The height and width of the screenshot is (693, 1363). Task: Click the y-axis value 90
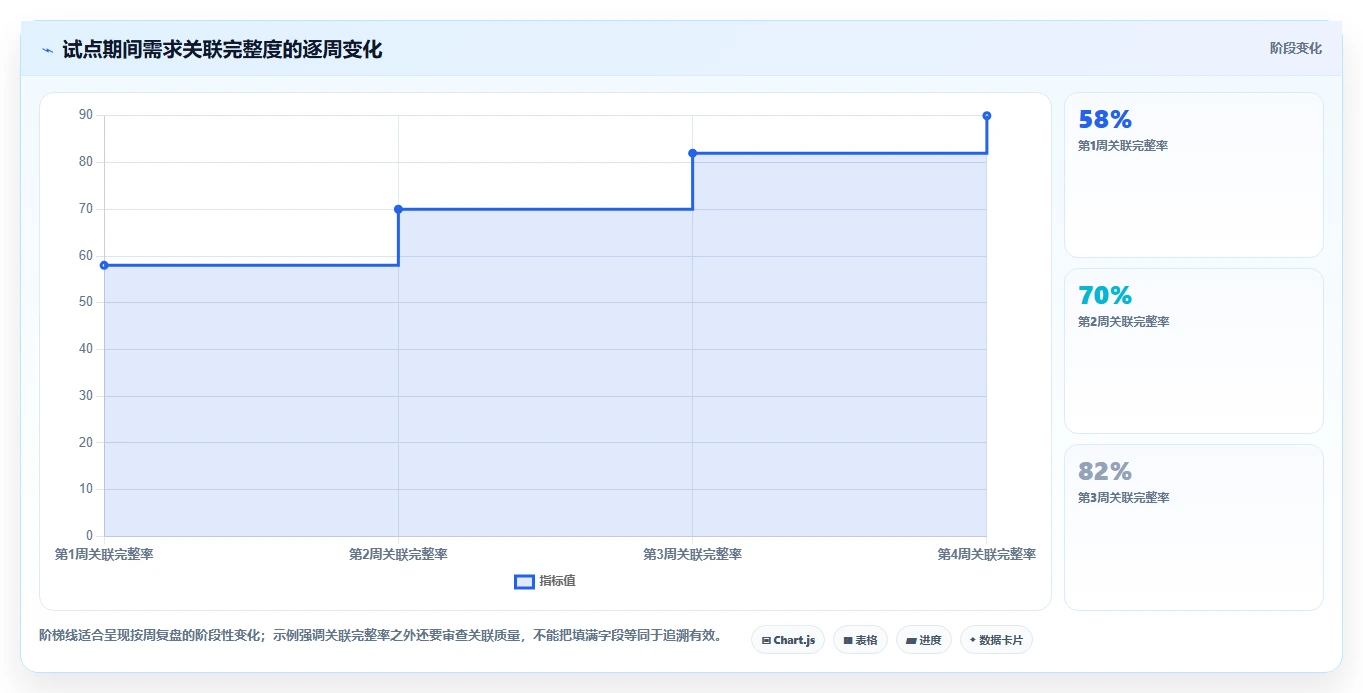tap(85, 115)
